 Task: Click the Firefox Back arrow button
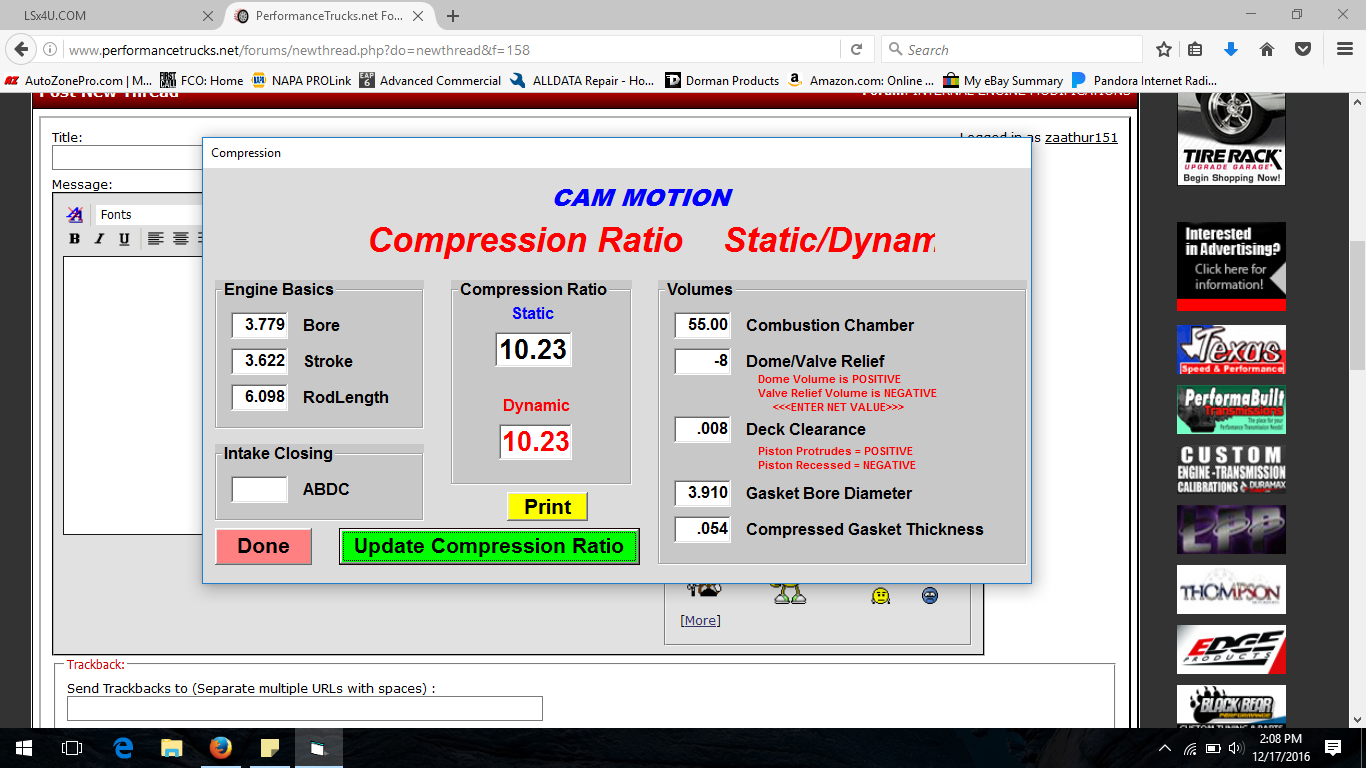(x=22, y=49)
